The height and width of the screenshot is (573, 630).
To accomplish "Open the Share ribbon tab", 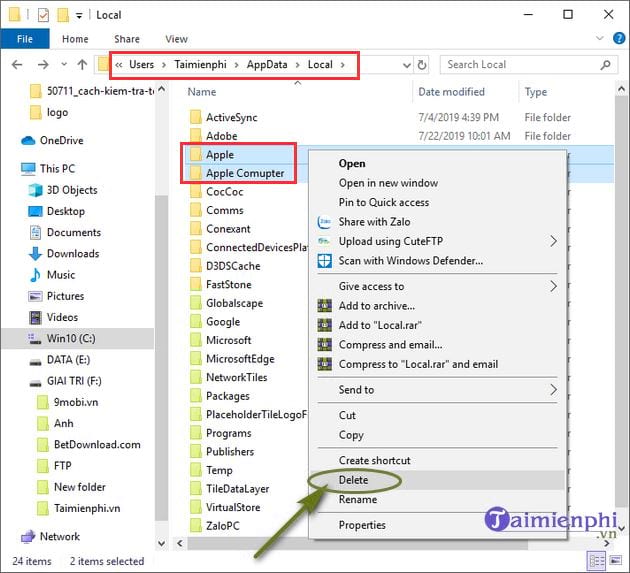I will [x=127, y=39].
